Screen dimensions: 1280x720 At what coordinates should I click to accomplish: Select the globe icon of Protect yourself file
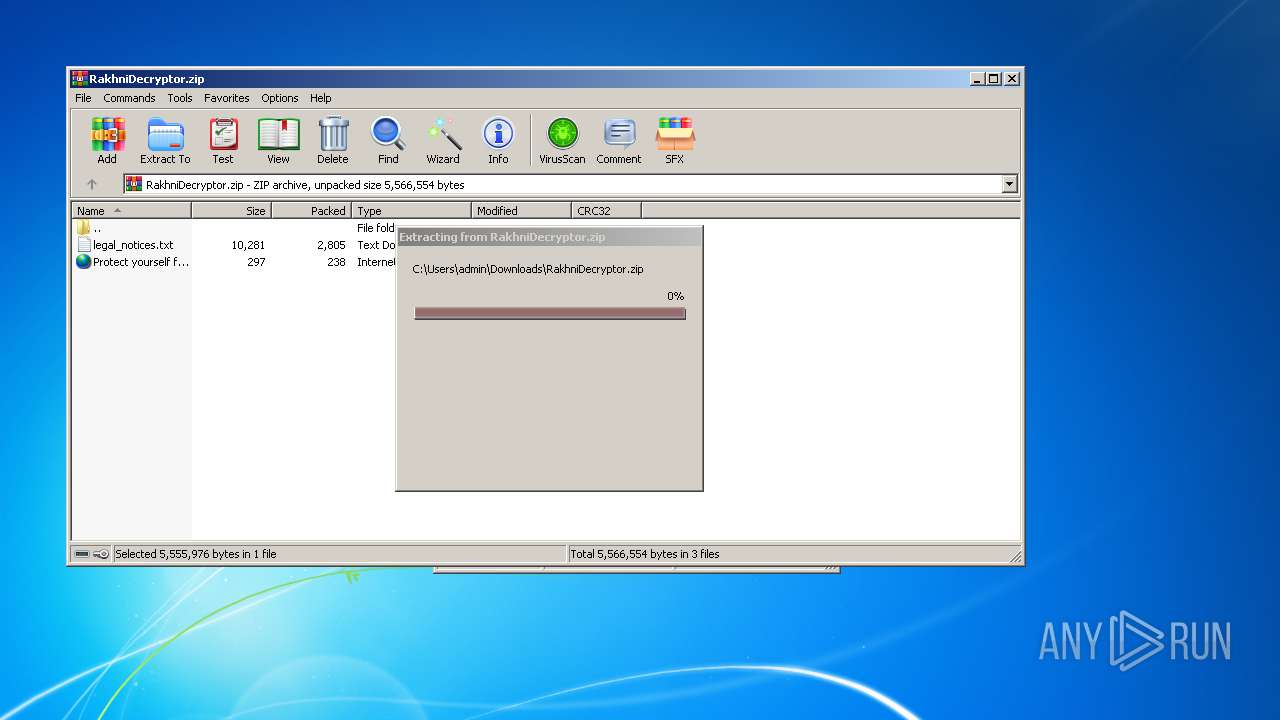point(84,262)
